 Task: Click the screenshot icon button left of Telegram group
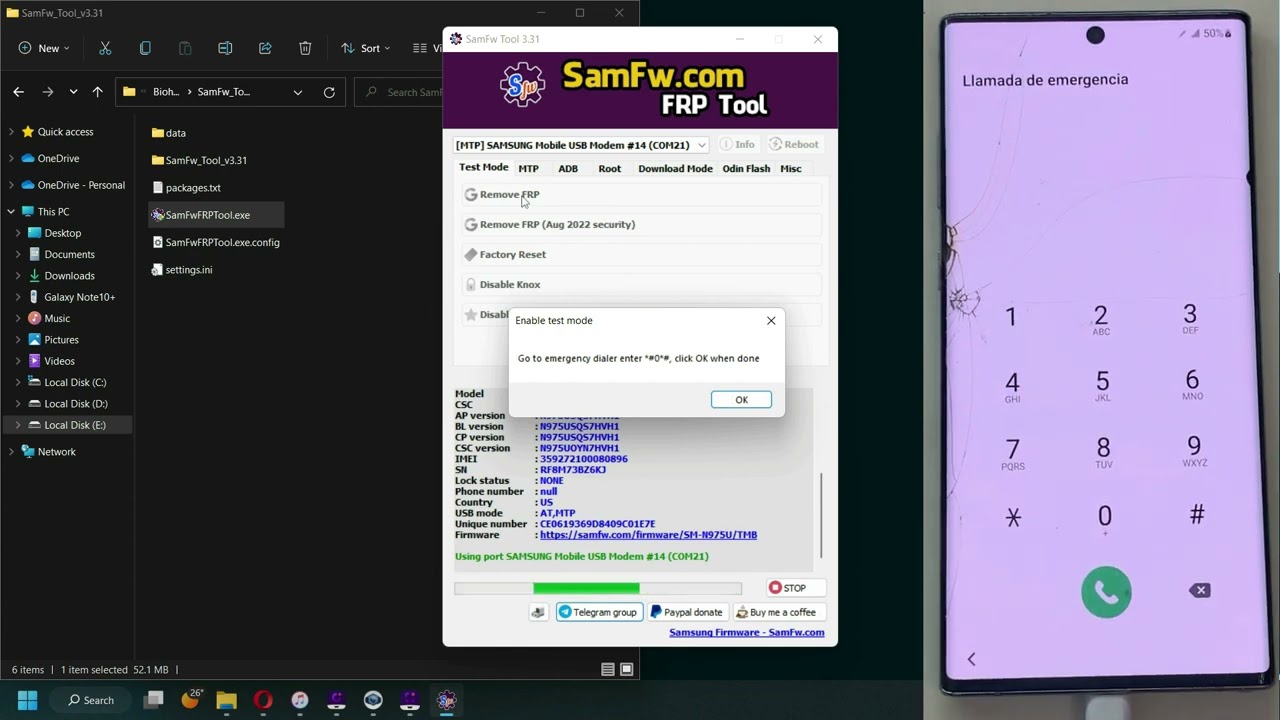538,612
